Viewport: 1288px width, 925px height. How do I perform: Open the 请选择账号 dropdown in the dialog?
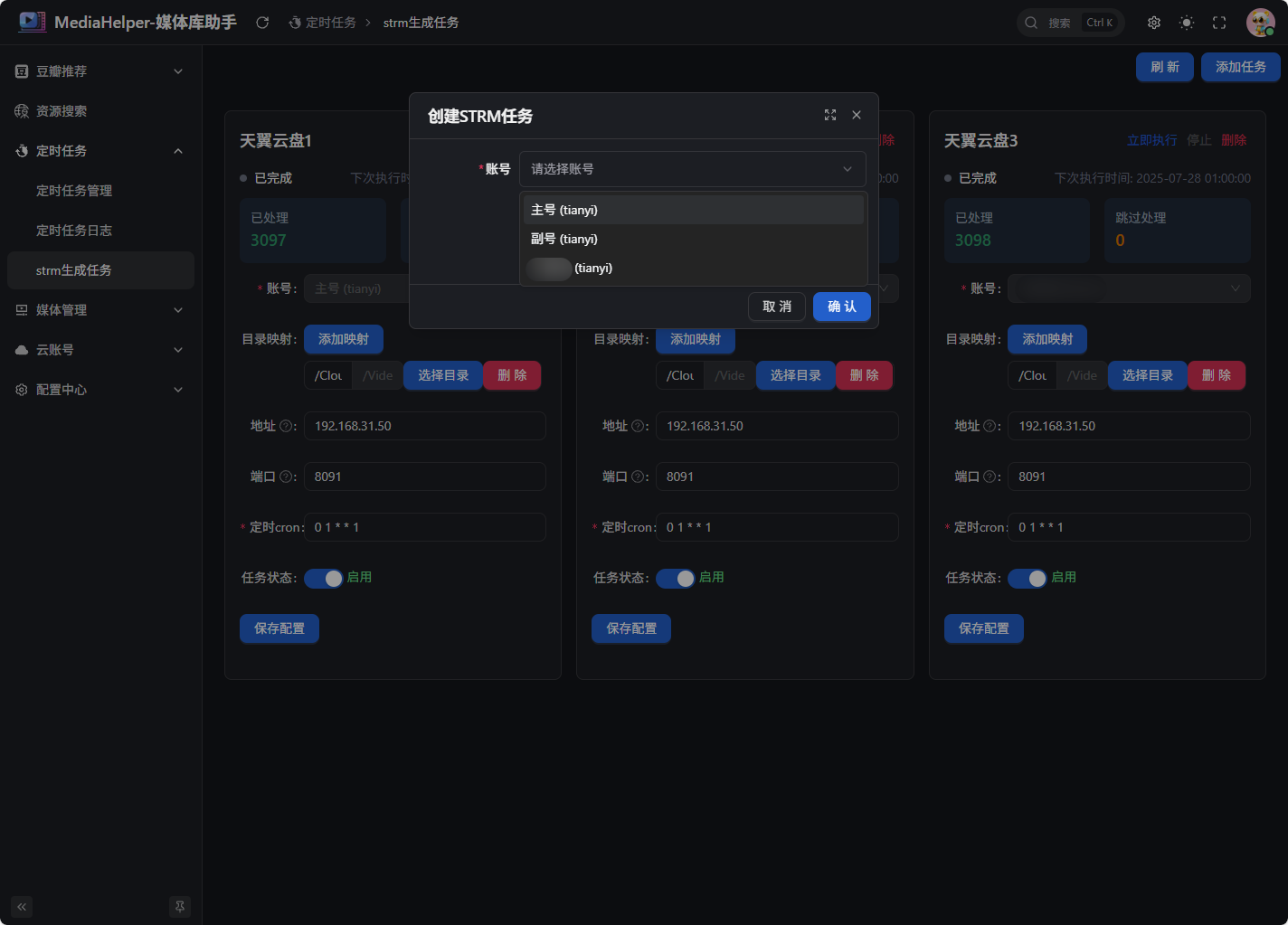pos(693,169)
